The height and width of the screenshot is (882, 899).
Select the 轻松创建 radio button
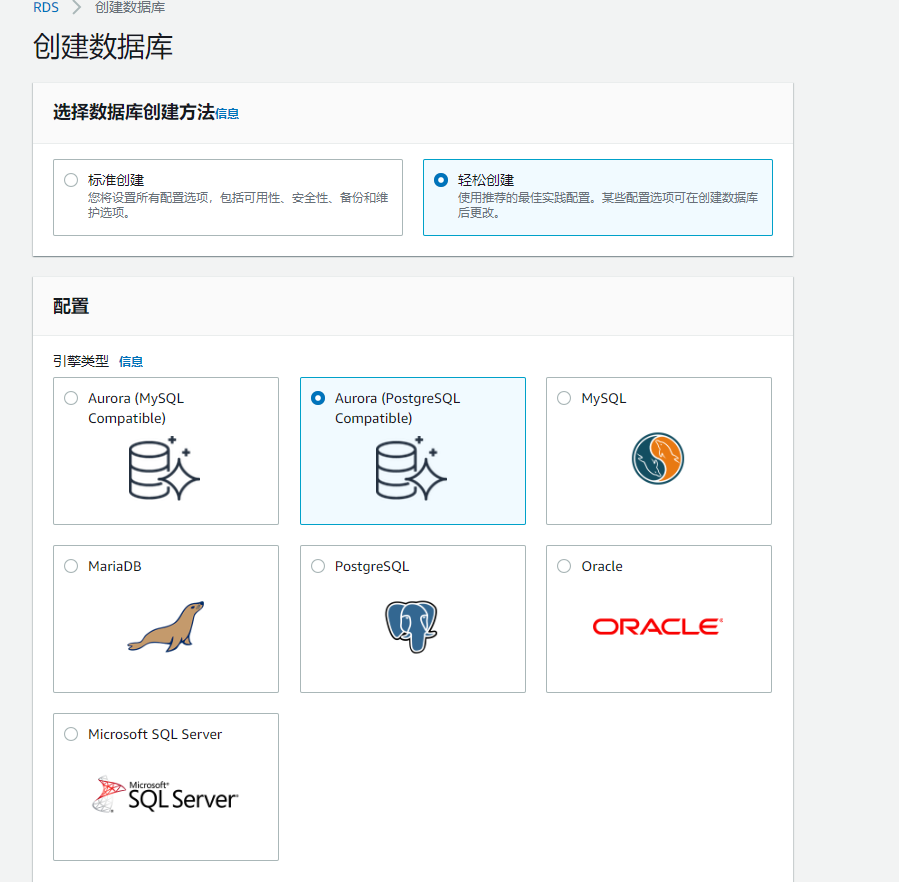coord(441,180)
